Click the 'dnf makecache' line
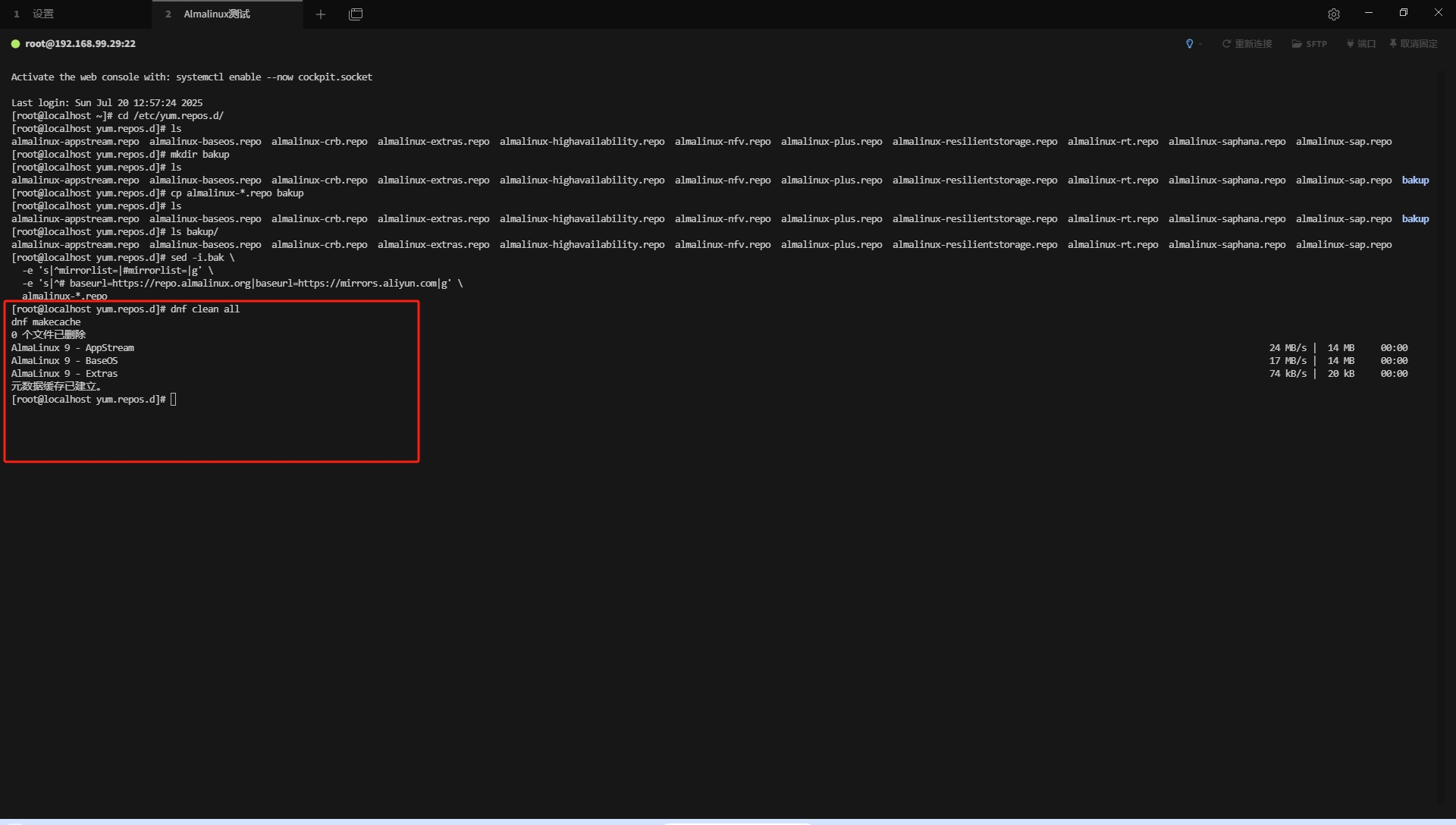1456x825 pixels. (x=45, y=322)
